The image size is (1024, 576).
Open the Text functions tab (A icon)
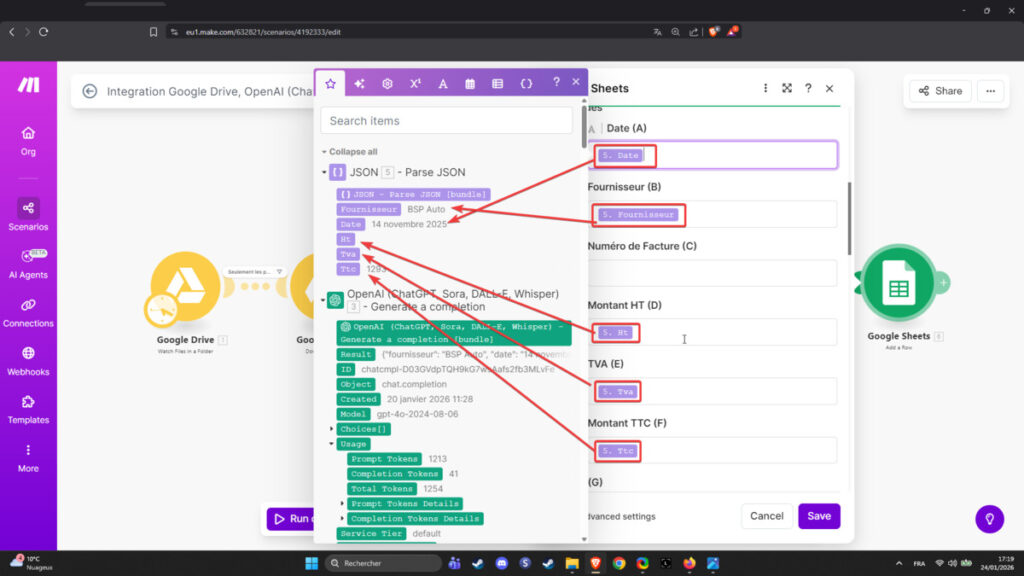click(x=443, y=84)
